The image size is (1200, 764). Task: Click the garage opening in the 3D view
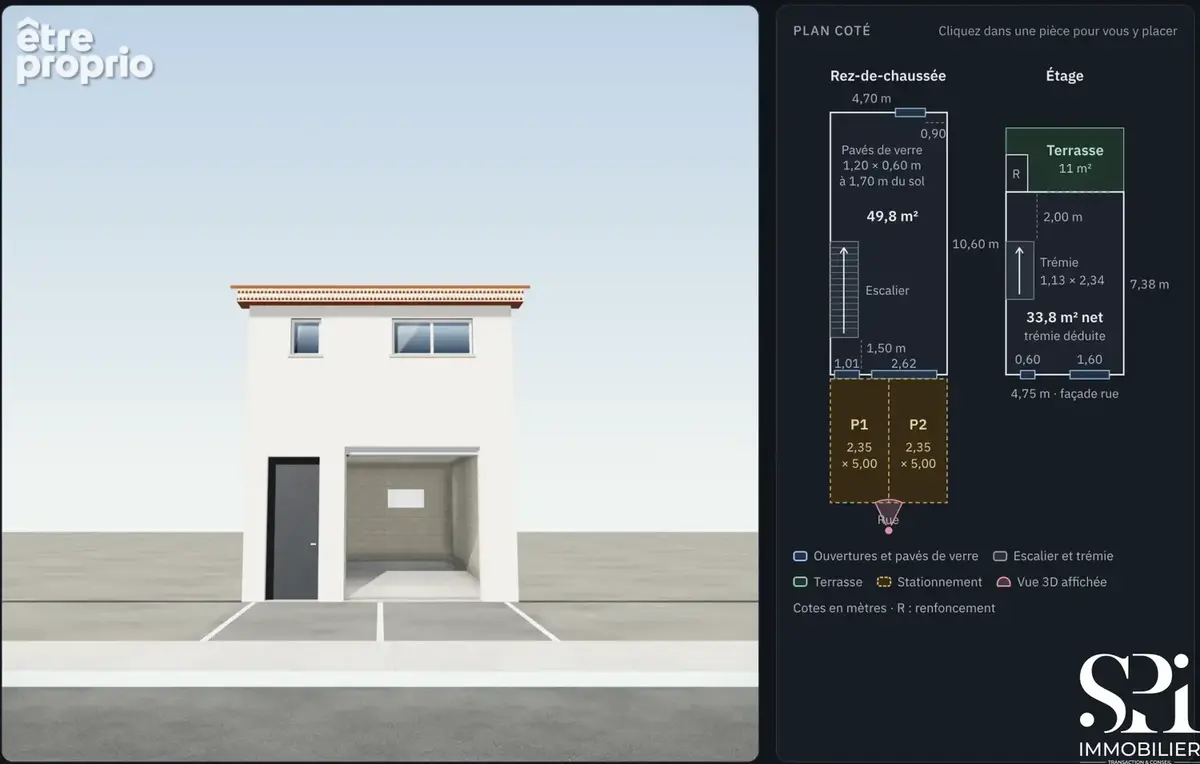[x=412, y=524]
